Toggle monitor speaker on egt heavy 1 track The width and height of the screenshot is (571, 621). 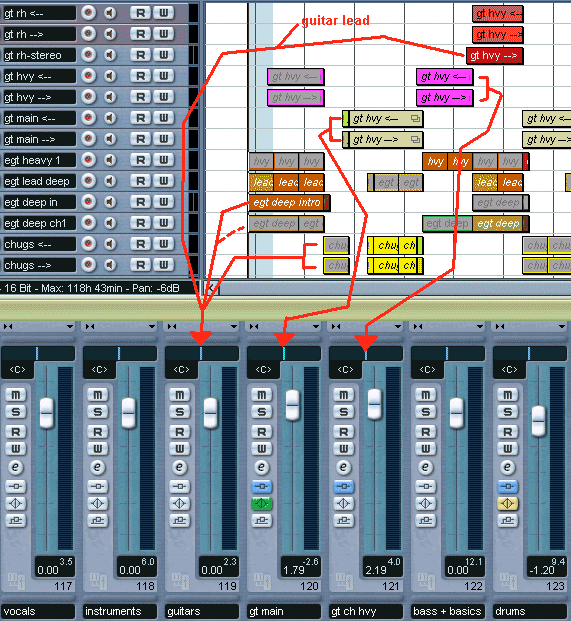(x=110, y=160)
